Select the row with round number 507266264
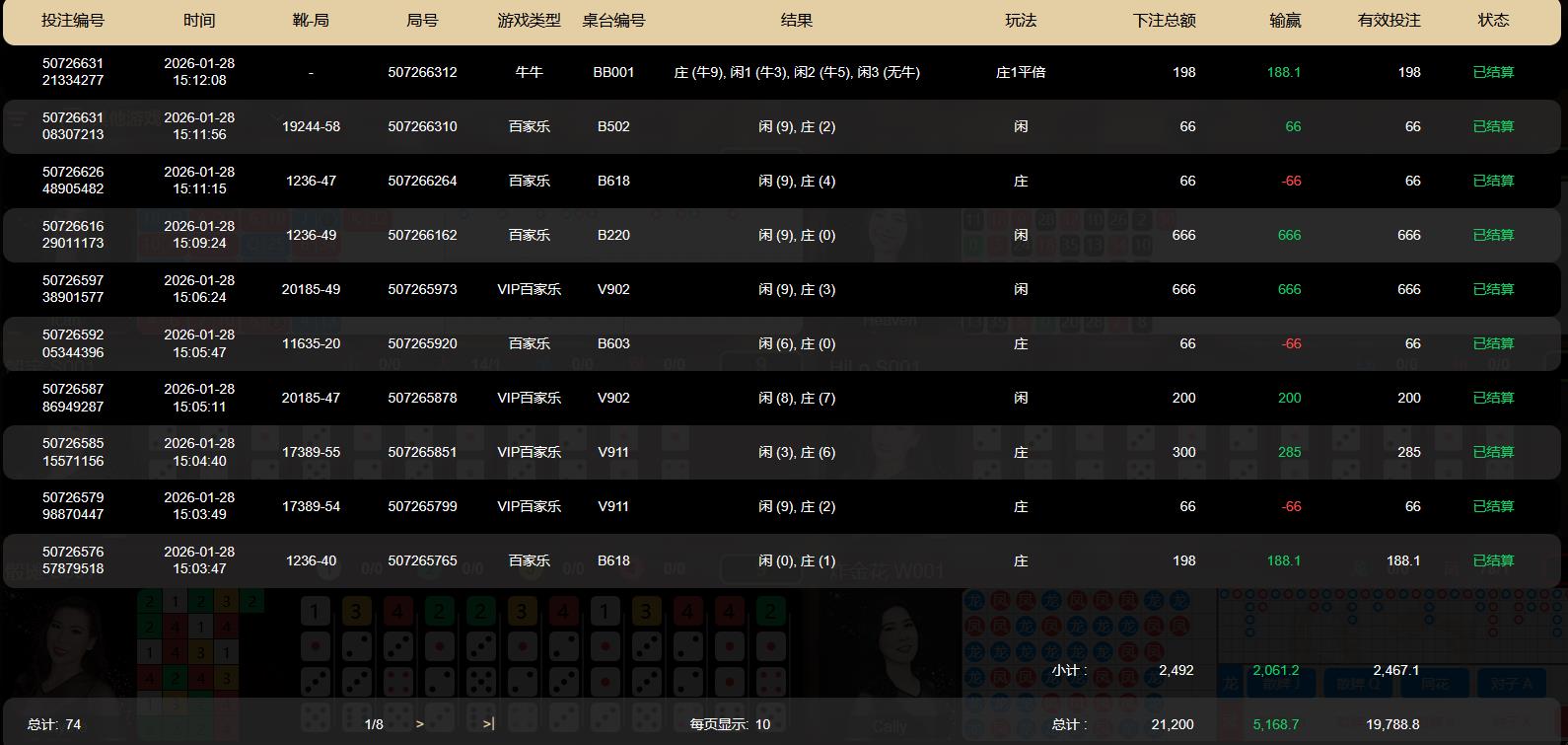 (x=422, y=181)
